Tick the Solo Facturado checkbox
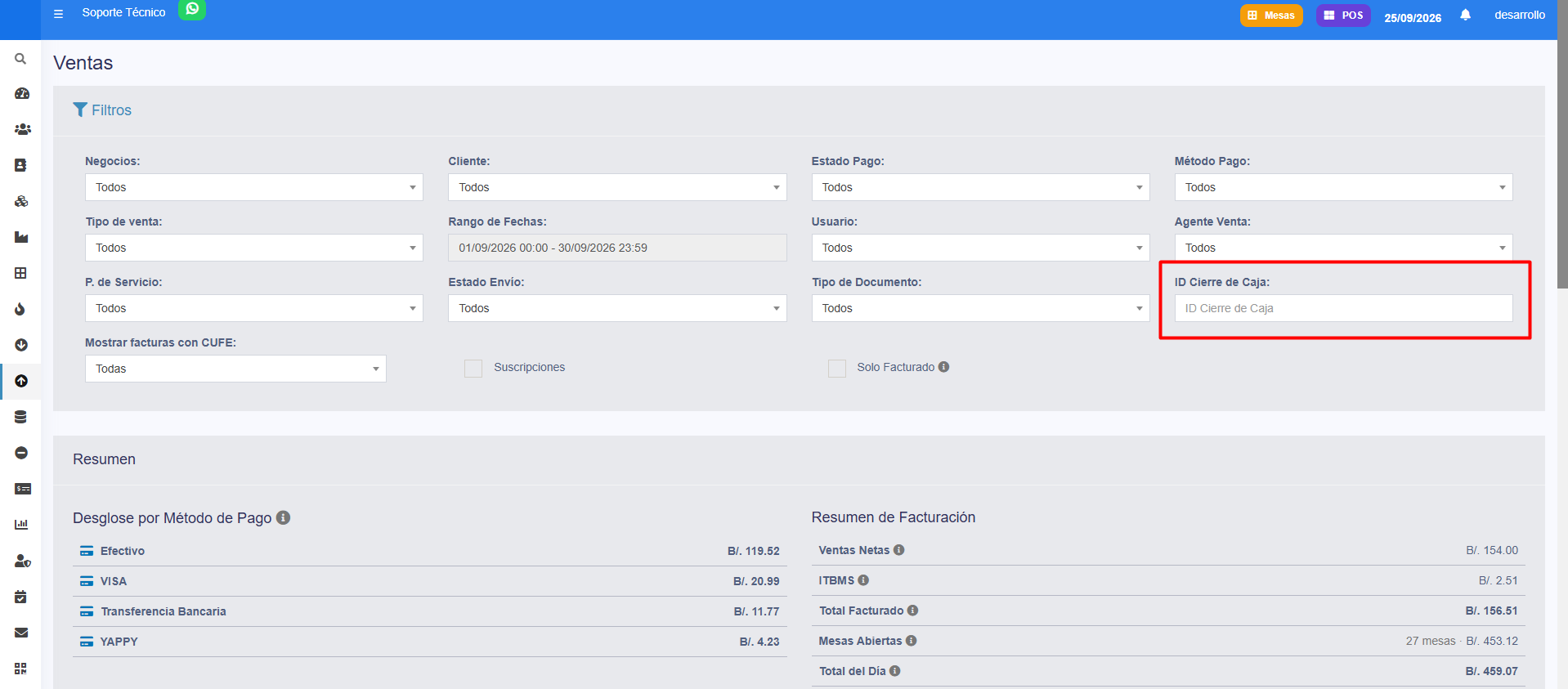Viewport: 1568px width, 689px height. pyautogui.click(x=837, y=369)
